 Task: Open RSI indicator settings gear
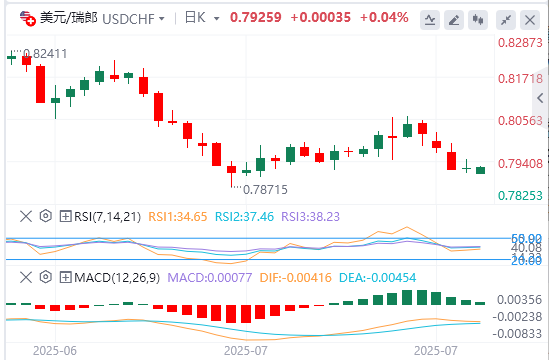pyautogui.click(x=46, y=216)
